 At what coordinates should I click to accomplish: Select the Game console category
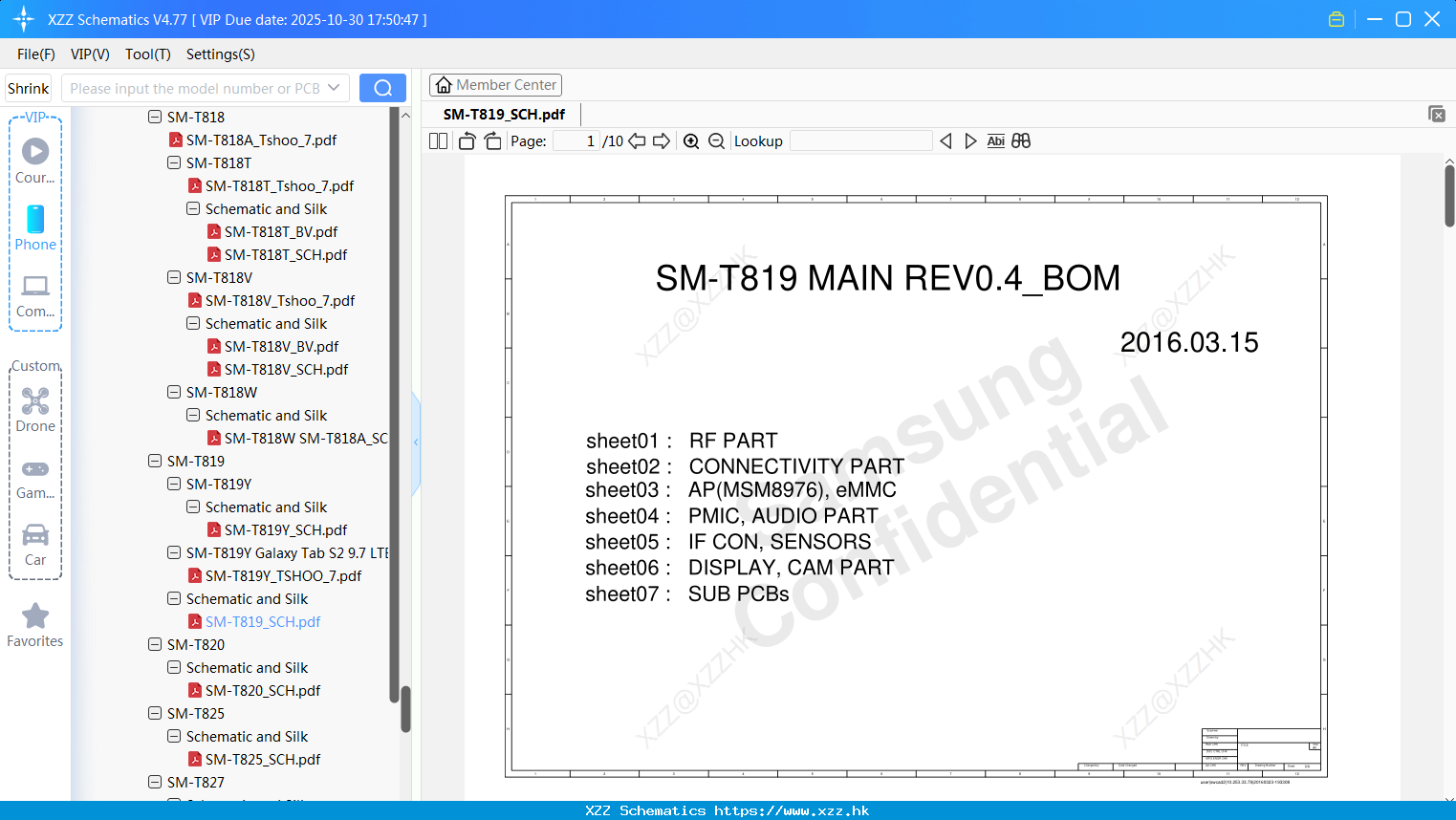click(x=35, y=478)
